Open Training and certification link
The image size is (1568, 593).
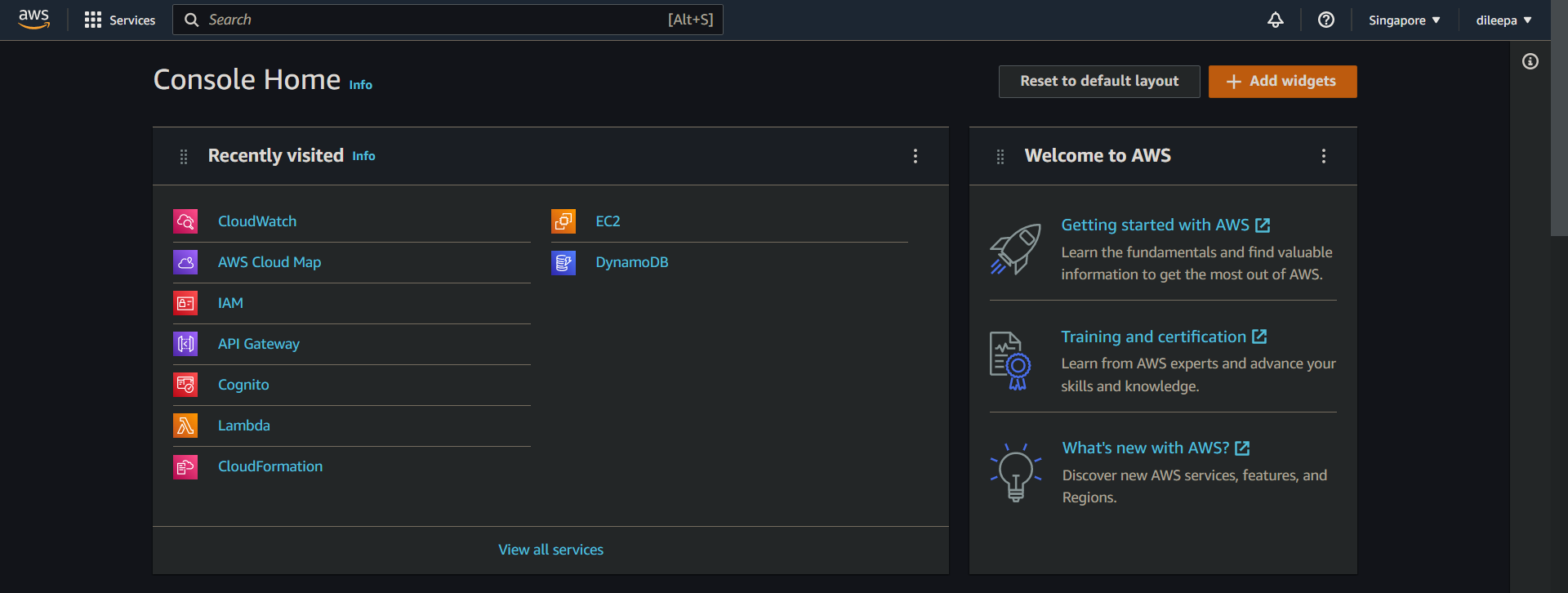[x=1164, y=337]
